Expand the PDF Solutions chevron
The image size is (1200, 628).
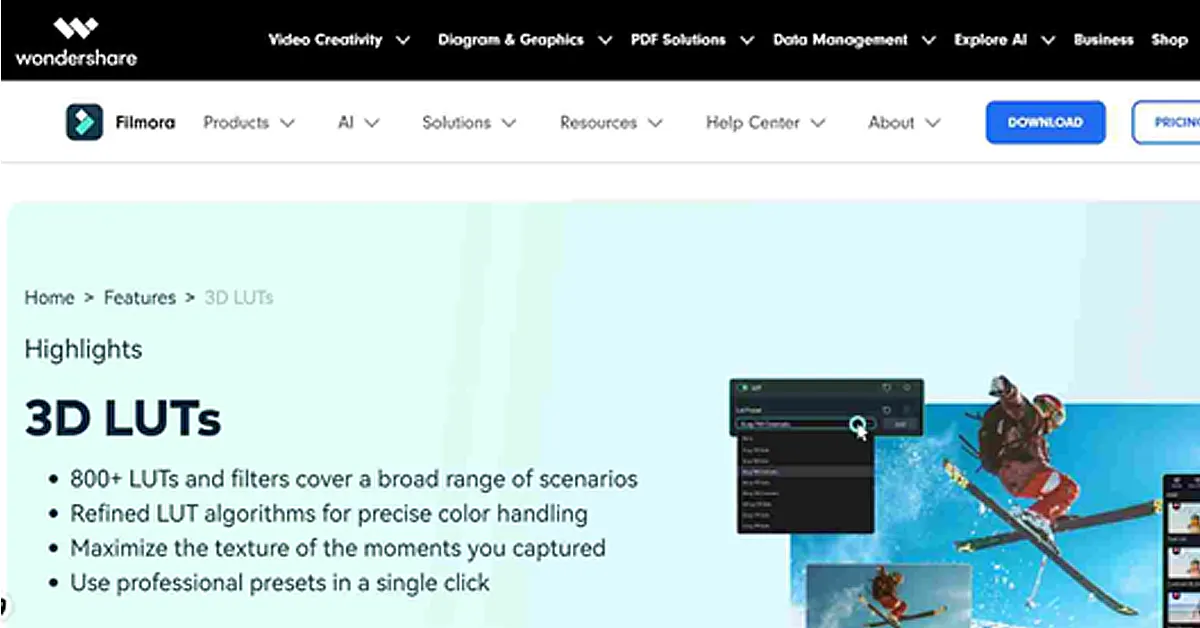[x=747, y=41]
